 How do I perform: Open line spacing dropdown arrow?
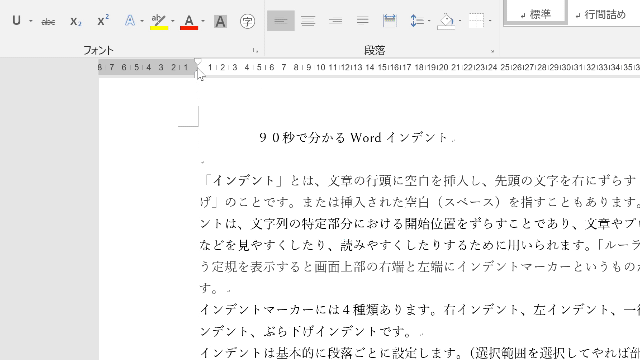(429, 21)
